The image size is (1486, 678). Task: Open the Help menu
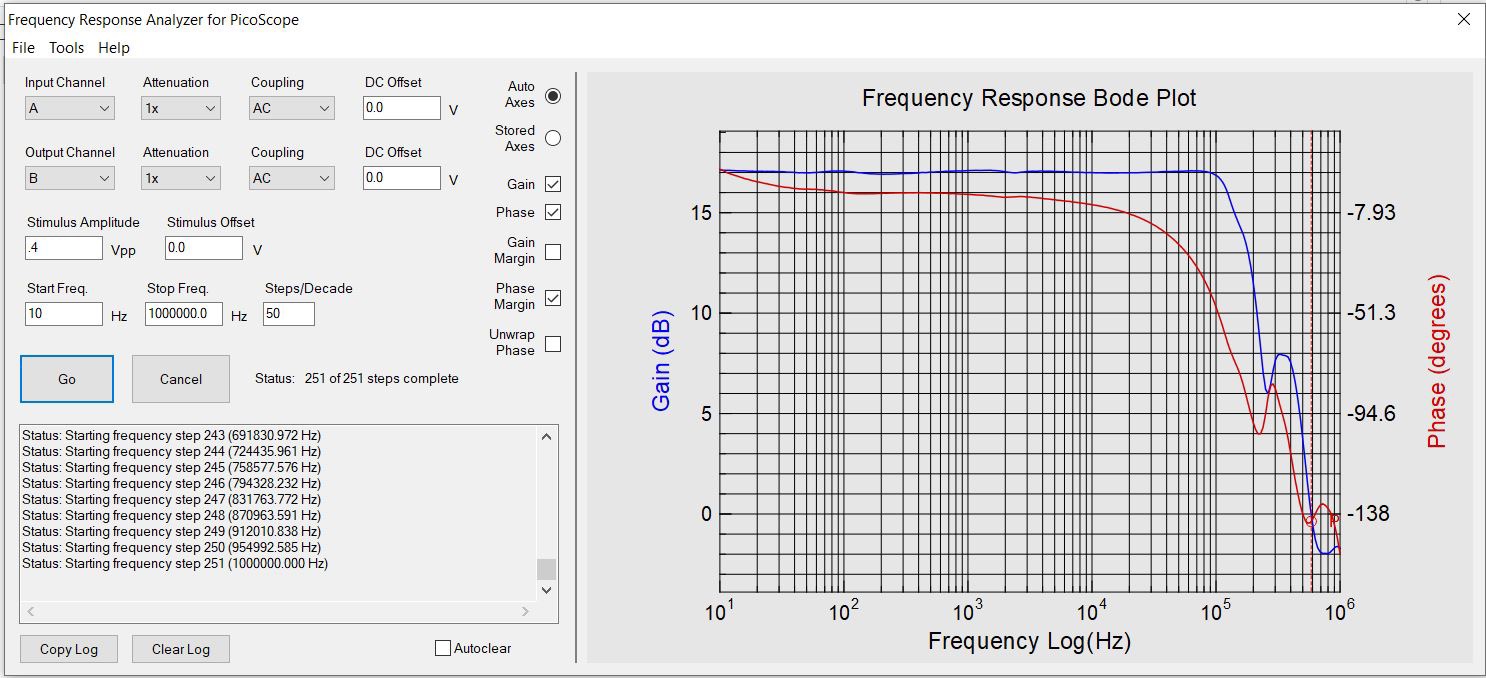coord(114,48)
